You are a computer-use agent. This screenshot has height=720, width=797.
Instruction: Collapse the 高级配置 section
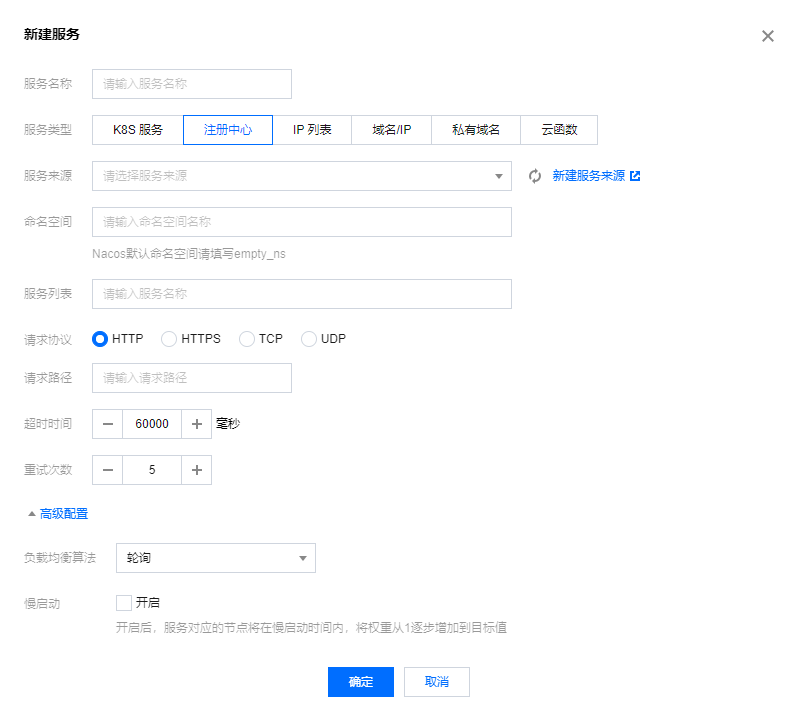click(x=58, y=514)
